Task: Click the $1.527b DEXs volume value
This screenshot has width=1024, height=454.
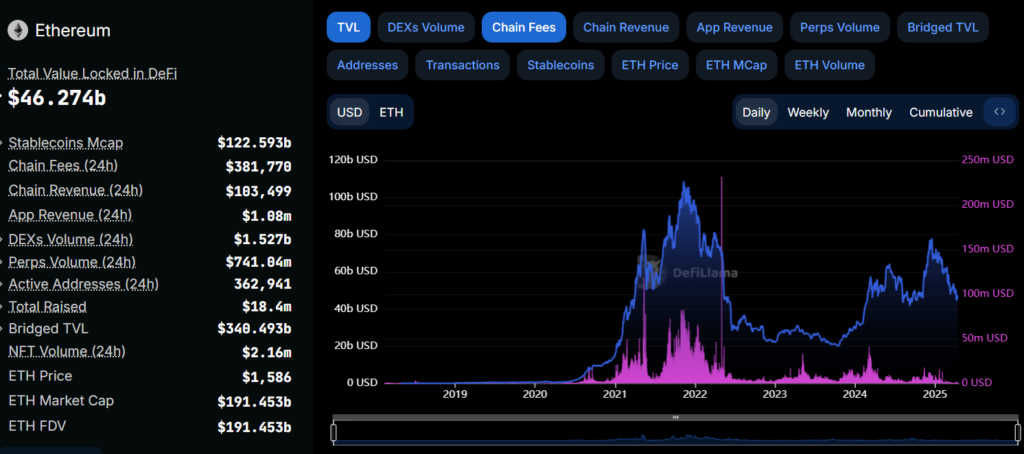Action: (x=263, y=239)
